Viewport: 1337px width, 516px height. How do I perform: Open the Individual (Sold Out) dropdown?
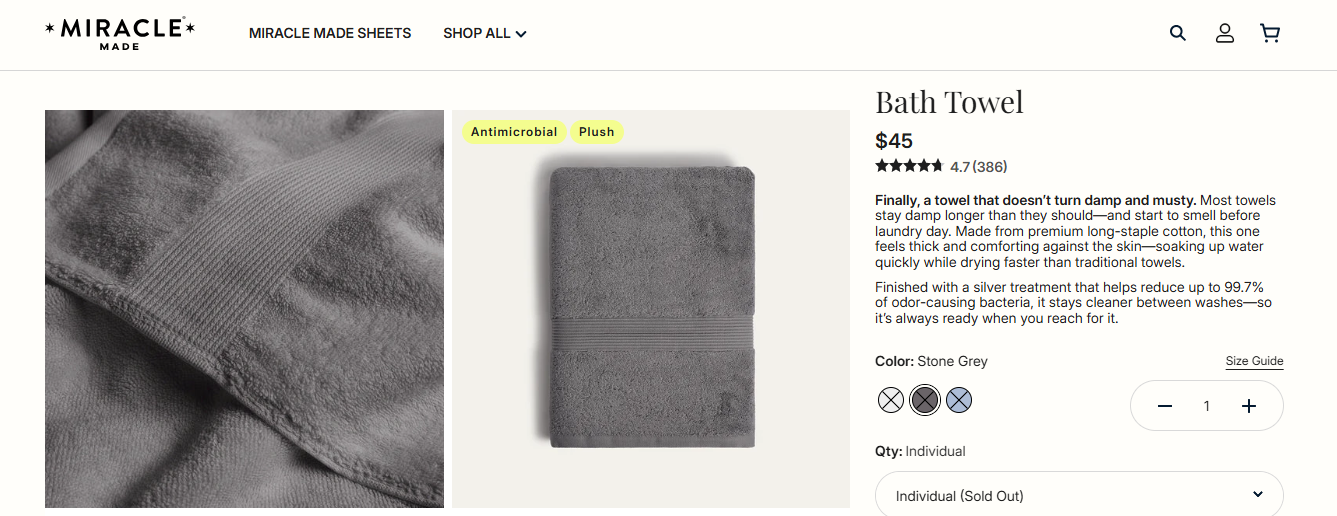click(x=1079, y=495)
